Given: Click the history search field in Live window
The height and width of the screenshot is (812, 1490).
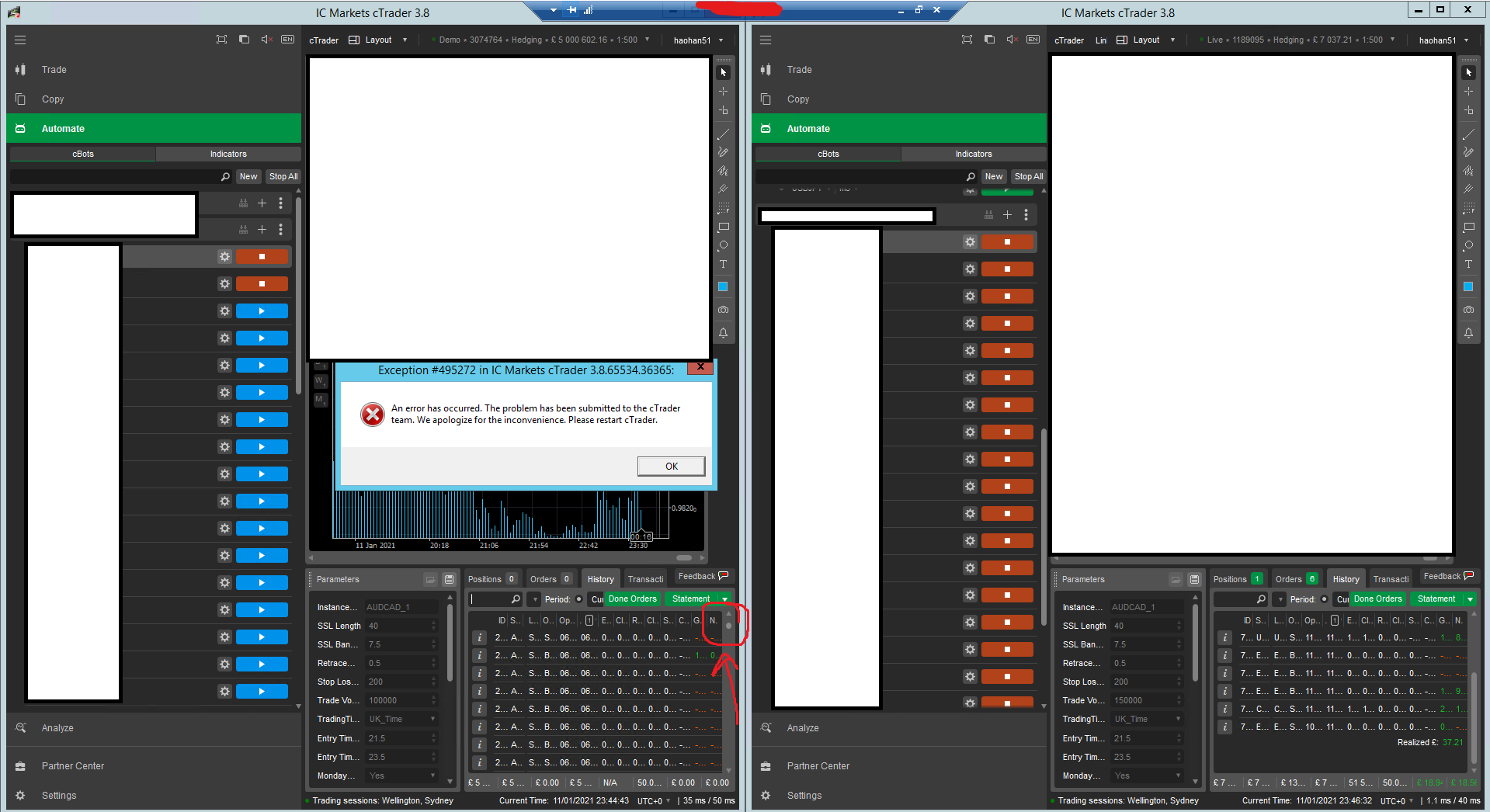Looking at the screenshot, I should 1241,599.
